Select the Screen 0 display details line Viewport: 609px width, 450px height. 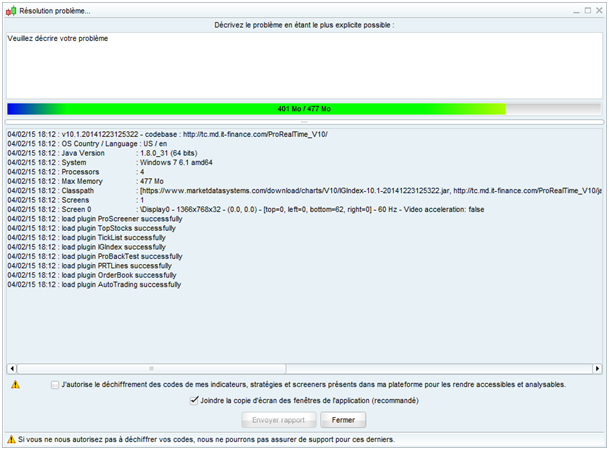pyautogui.click(x=246, y=209)
